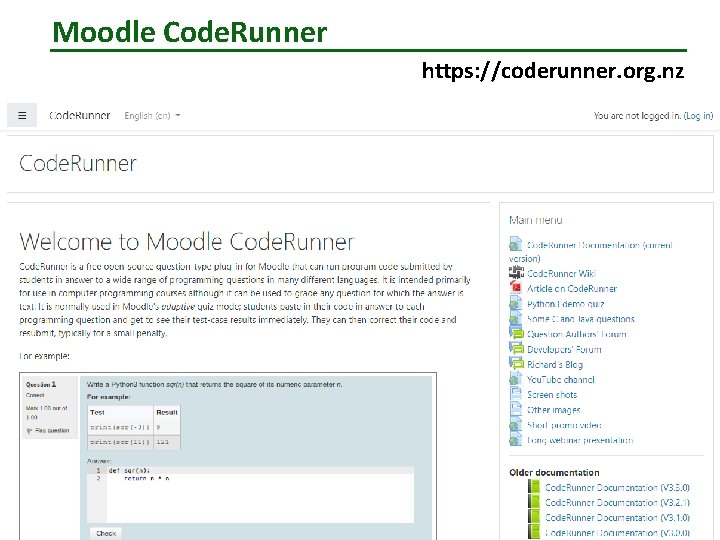Viewport: 720px width, 540px height.
Task: Open Richard's Blog link
Action: coord(555,365)
